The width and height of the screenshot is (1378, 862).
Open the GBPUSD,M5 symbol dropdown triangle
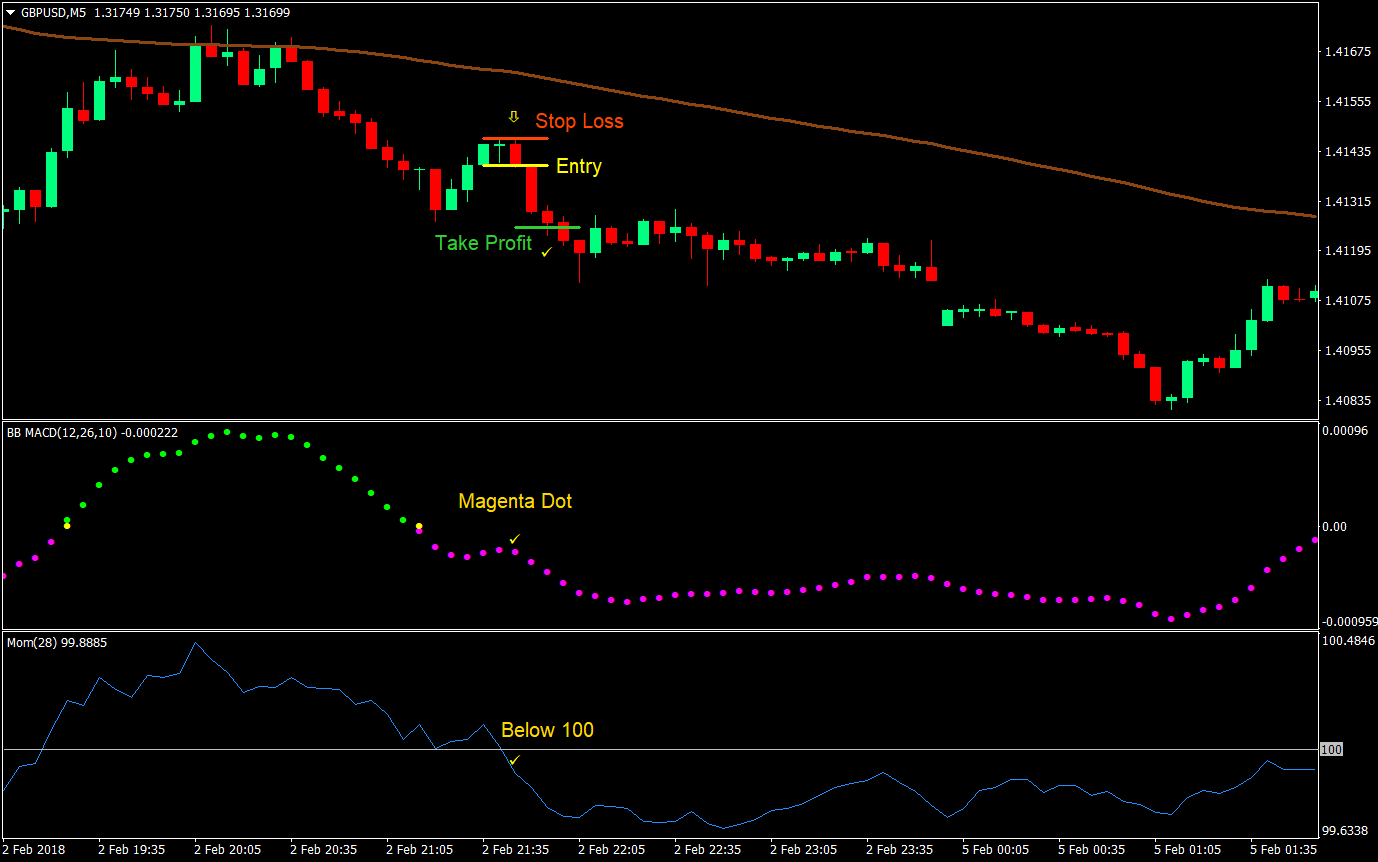click(x=8, y=13)
